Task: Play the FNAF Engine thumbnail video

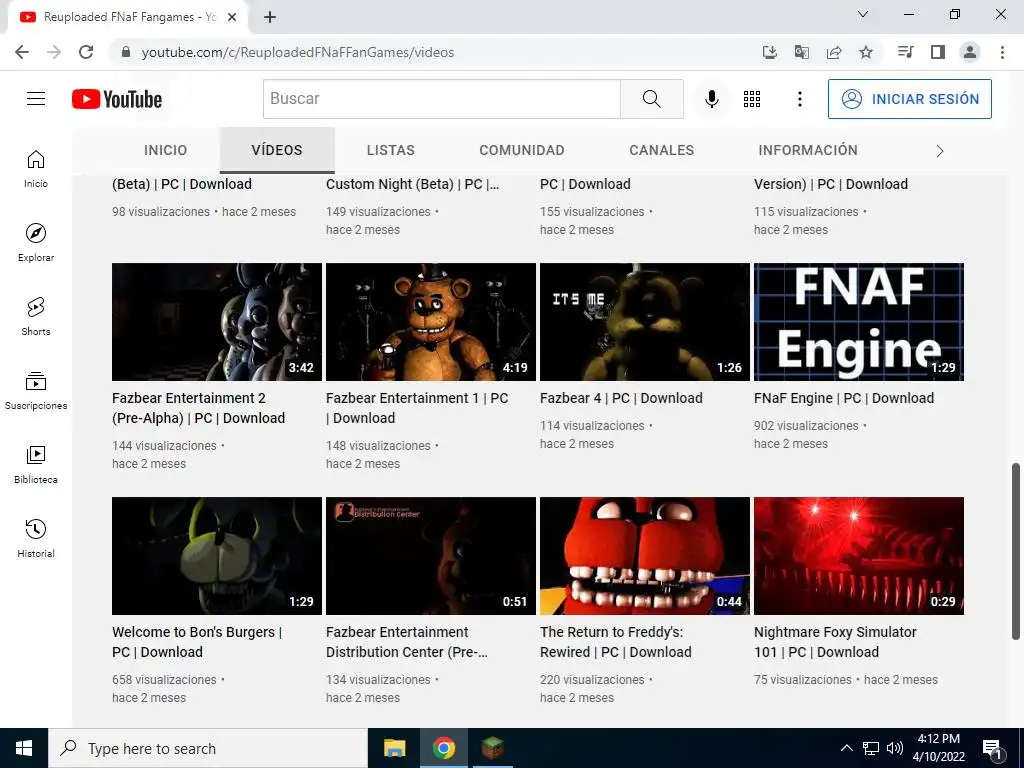Action: coord(859,322)
